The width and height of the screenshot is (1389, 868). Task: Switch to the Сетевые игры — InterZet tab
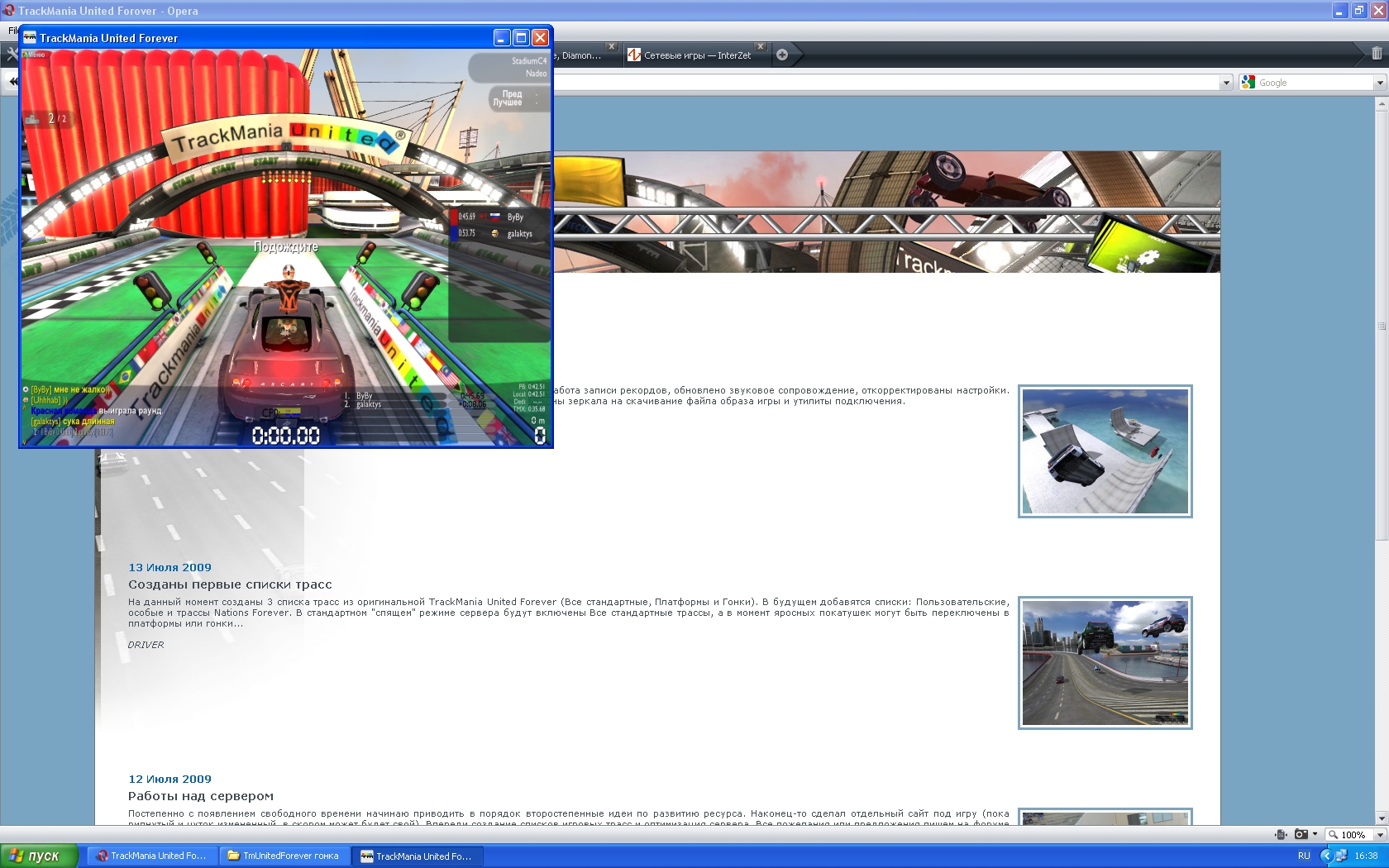pyautogui.click(x=696, y=55)
